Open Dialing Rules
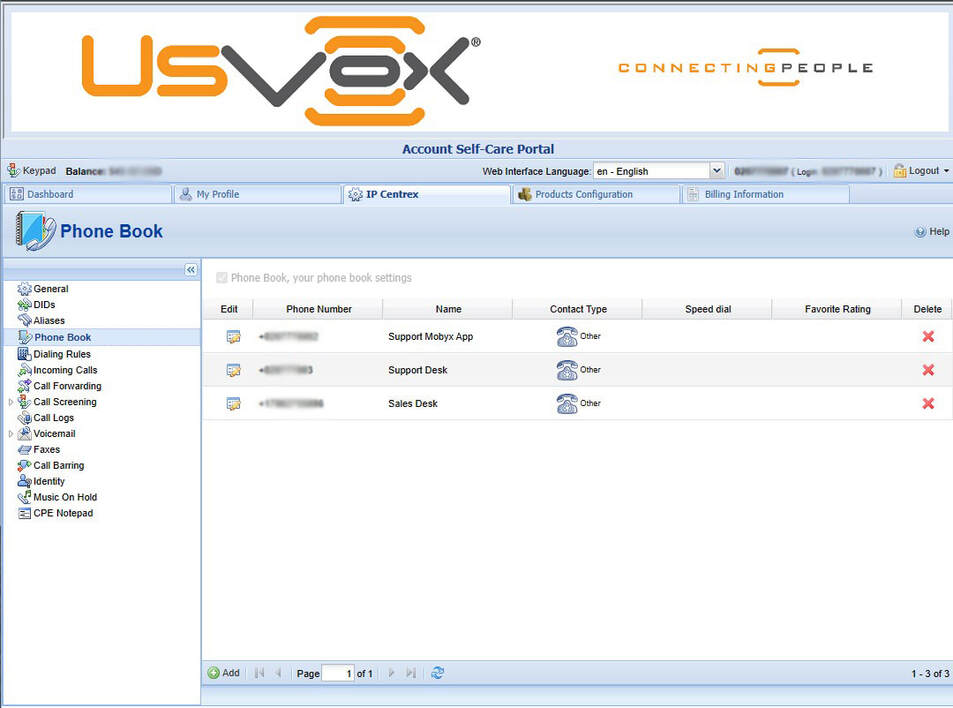 pyautogui.click(x=61, y=354)
